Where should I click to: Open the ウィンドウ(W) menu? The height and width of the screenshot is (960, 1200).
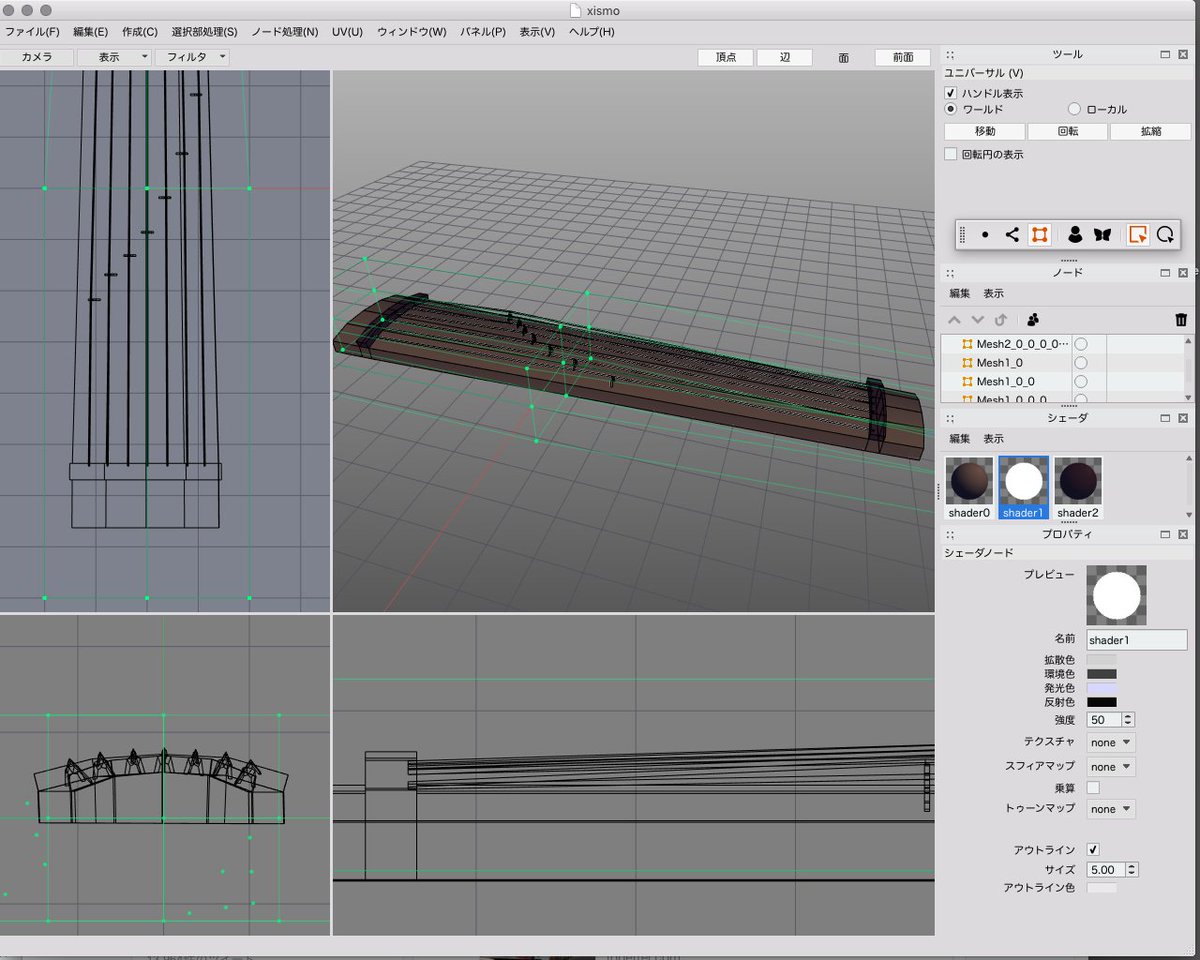point(411,32)
